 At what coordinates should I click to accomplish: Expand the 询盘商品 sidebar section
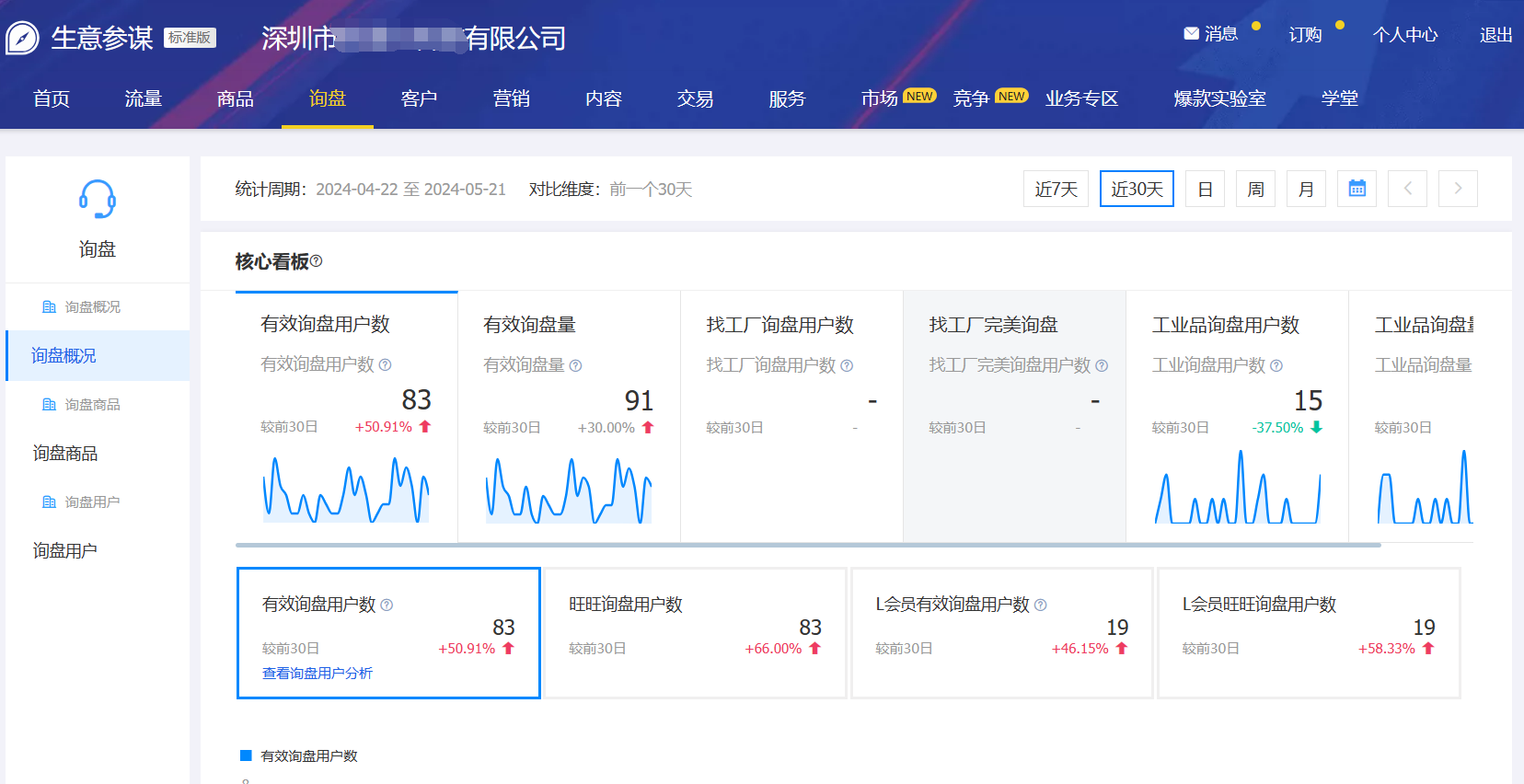[x=65, y=453]
